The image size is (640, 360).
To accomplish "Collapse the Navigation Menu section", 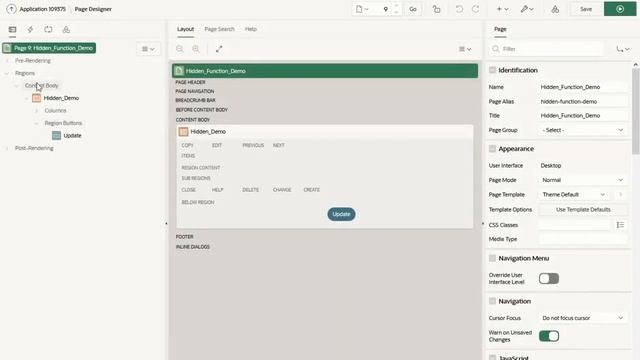I will [492, 258].
